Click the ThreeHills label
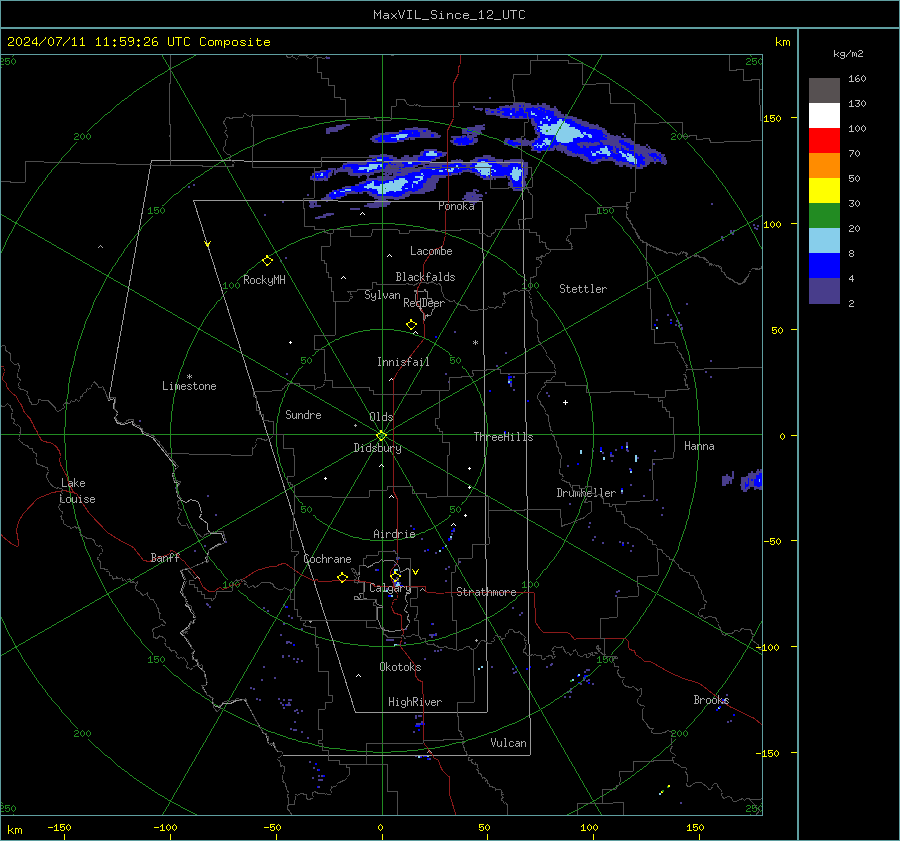The width and height of the screenshot is (900, 841). pyautogui.click(x=503, y=437)
